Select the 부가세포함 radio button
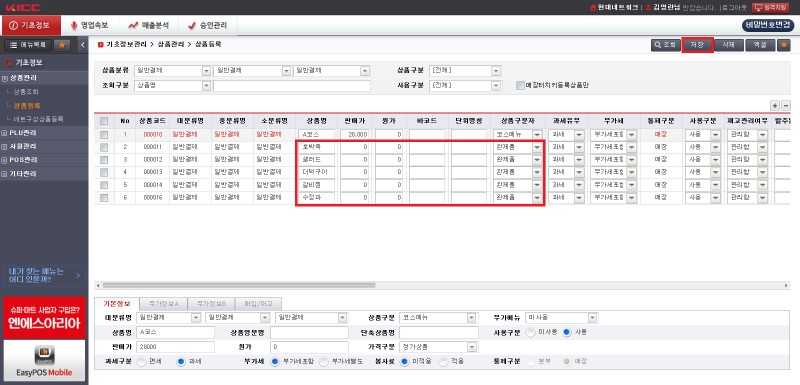 point(274,361)
